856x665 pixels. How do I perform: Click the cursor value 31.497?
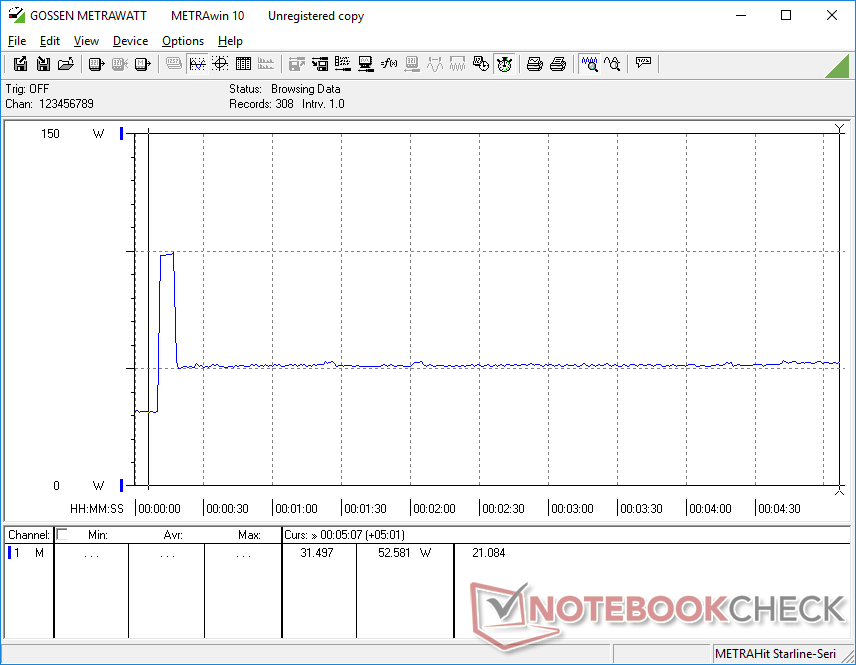click(x=317, y=553)
